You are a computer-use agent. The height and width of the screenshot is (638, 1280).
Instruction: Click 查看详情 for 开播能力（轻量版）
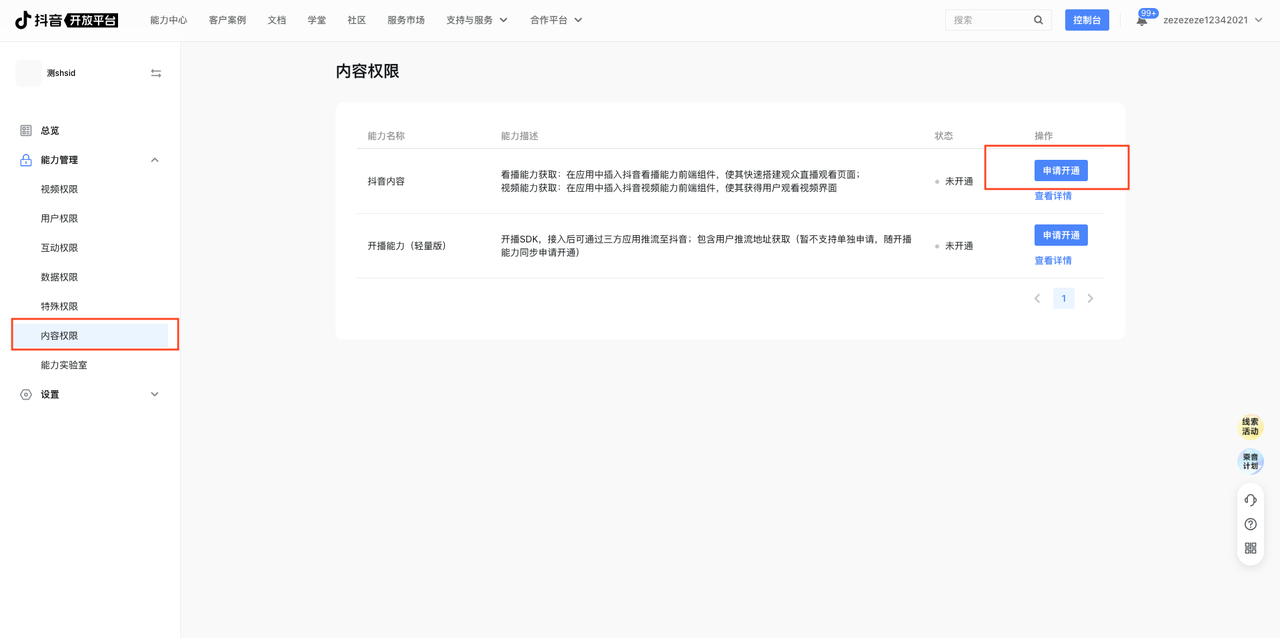[1053, 260]
